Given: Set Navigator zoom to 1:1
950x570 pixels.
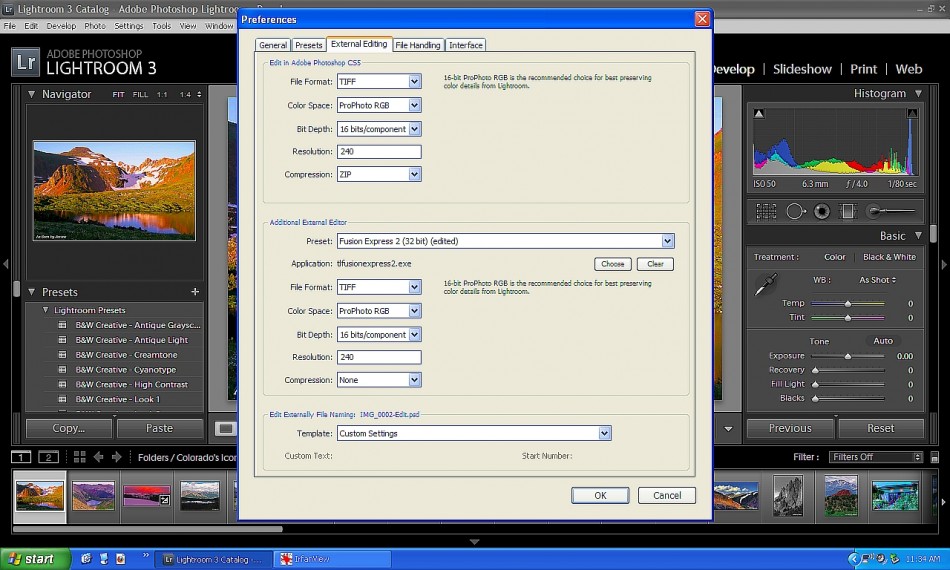Looking at the screenshot, I should pos(162,94).
